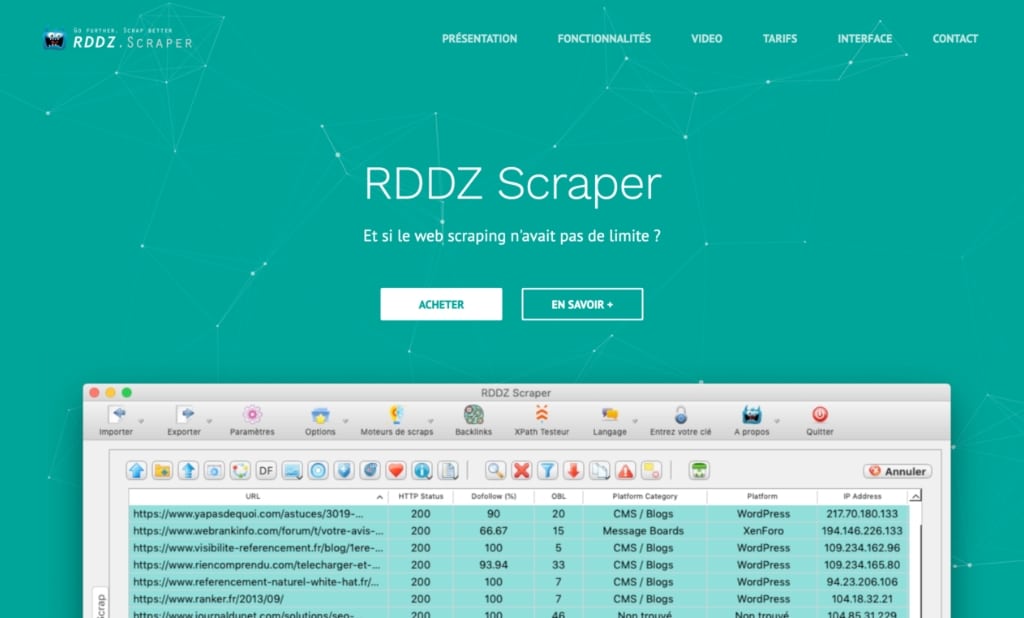Sort by the URL column header
Image resolution: width=1024 pixels, height=618 pixels.
(258, 496)
